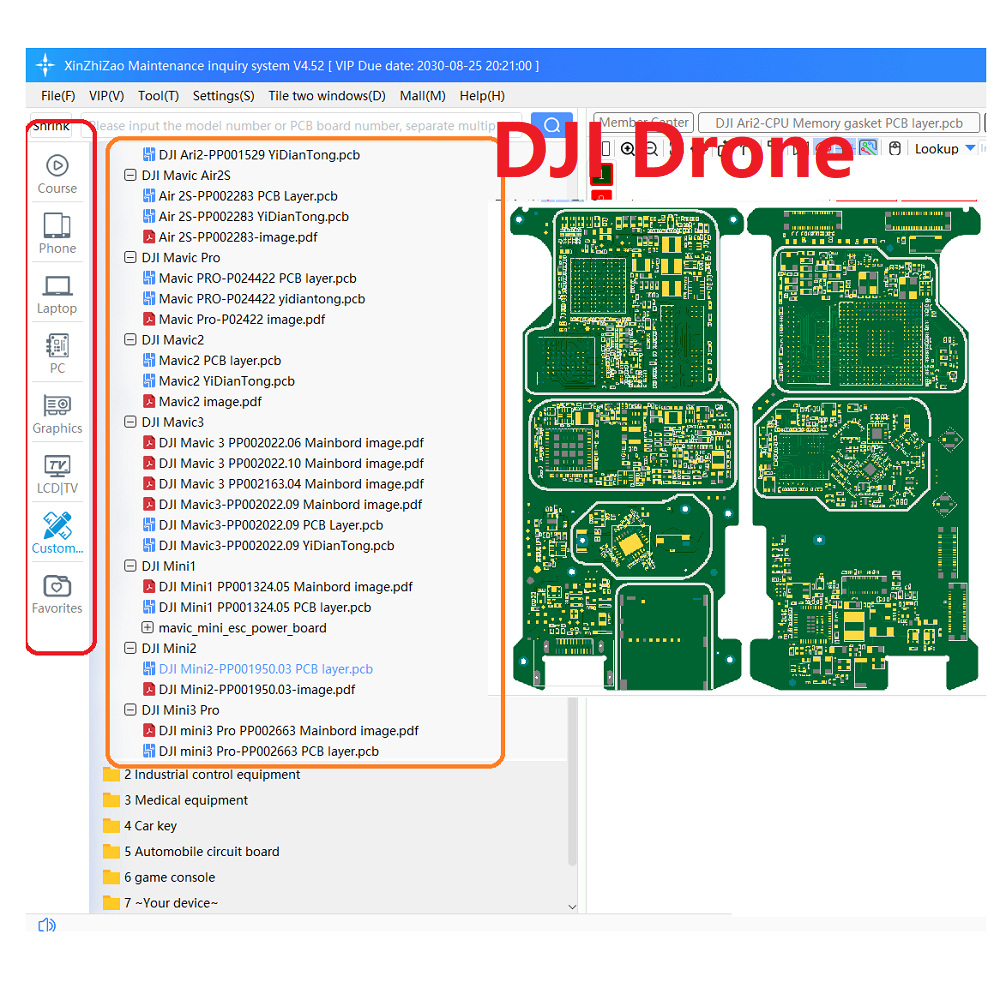The image size is (1000, 1002).
Task: Click the scroll-down arrow of file tree
Action: click(x=573, y=906)
